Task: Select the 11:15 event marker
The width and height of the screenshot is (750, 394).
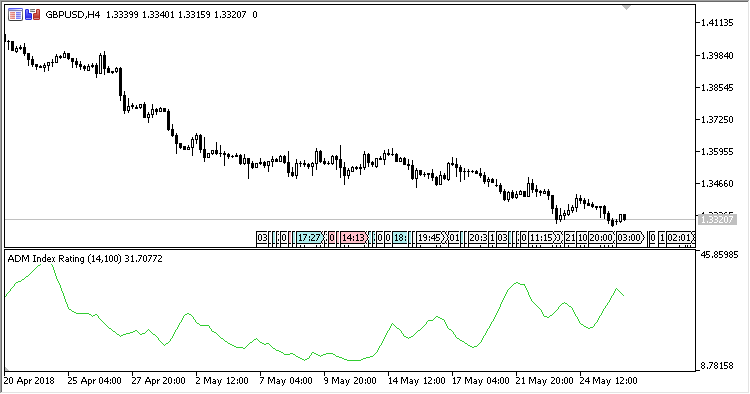Action: [542, 238]
